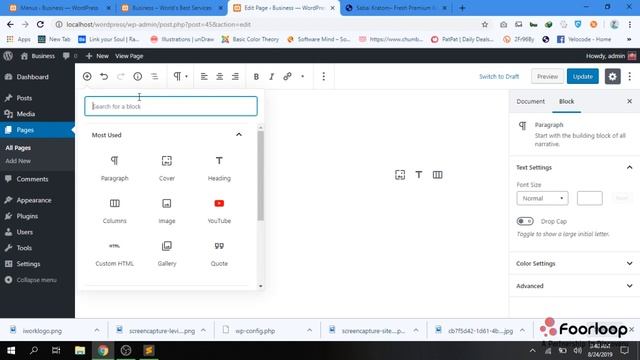
Task: Click Add New under Pages
Action: 18,161
